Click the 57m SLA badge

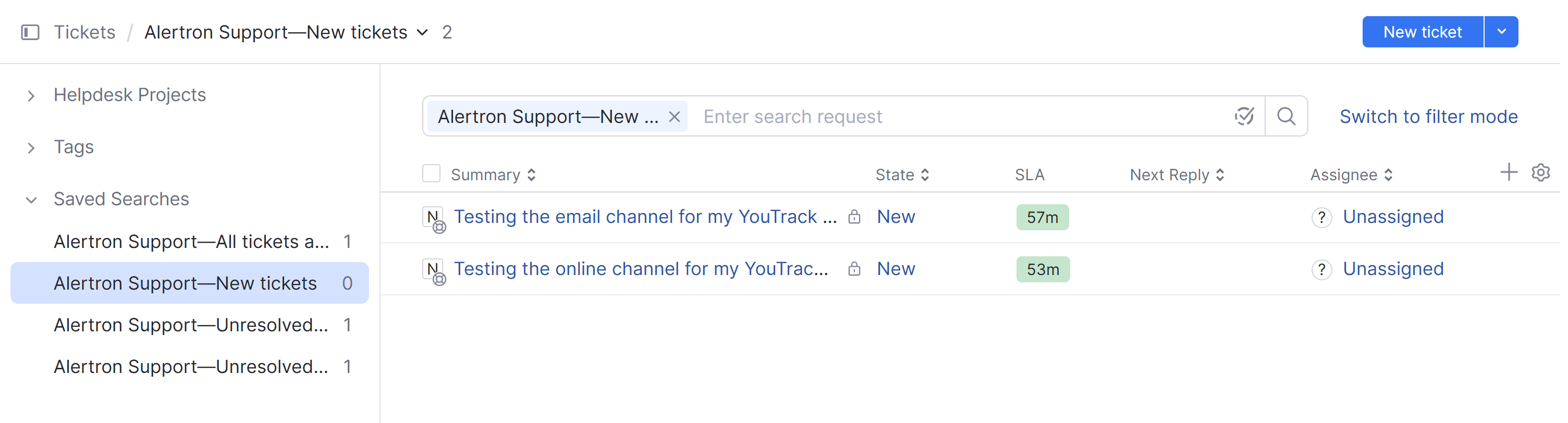1042,217
